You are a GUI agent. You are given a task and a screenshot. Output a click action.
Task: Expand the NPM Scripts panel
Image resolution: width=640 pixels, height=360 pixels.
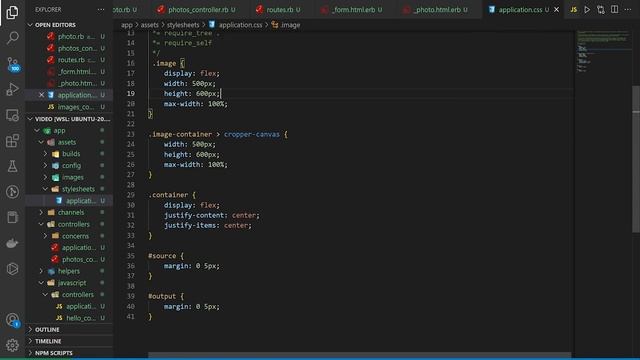click(x=69, y=353)
